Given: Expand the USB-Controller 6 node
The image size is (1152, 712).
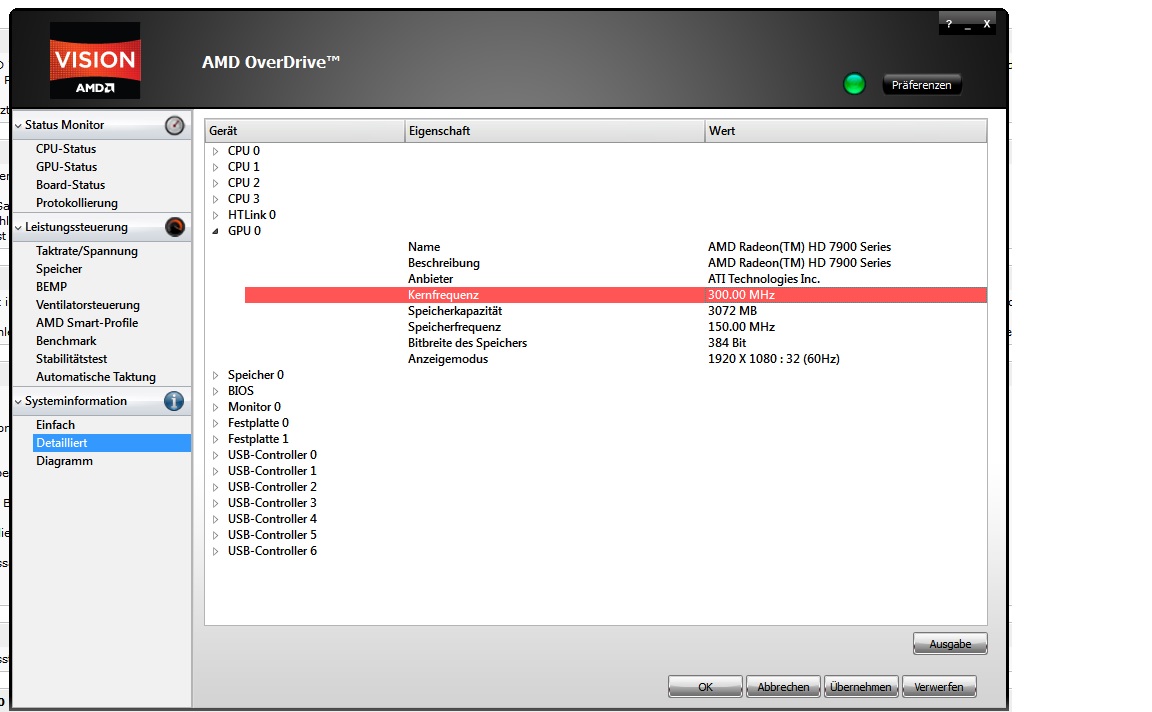Looking at the screenshot, I should click(215, 551).
